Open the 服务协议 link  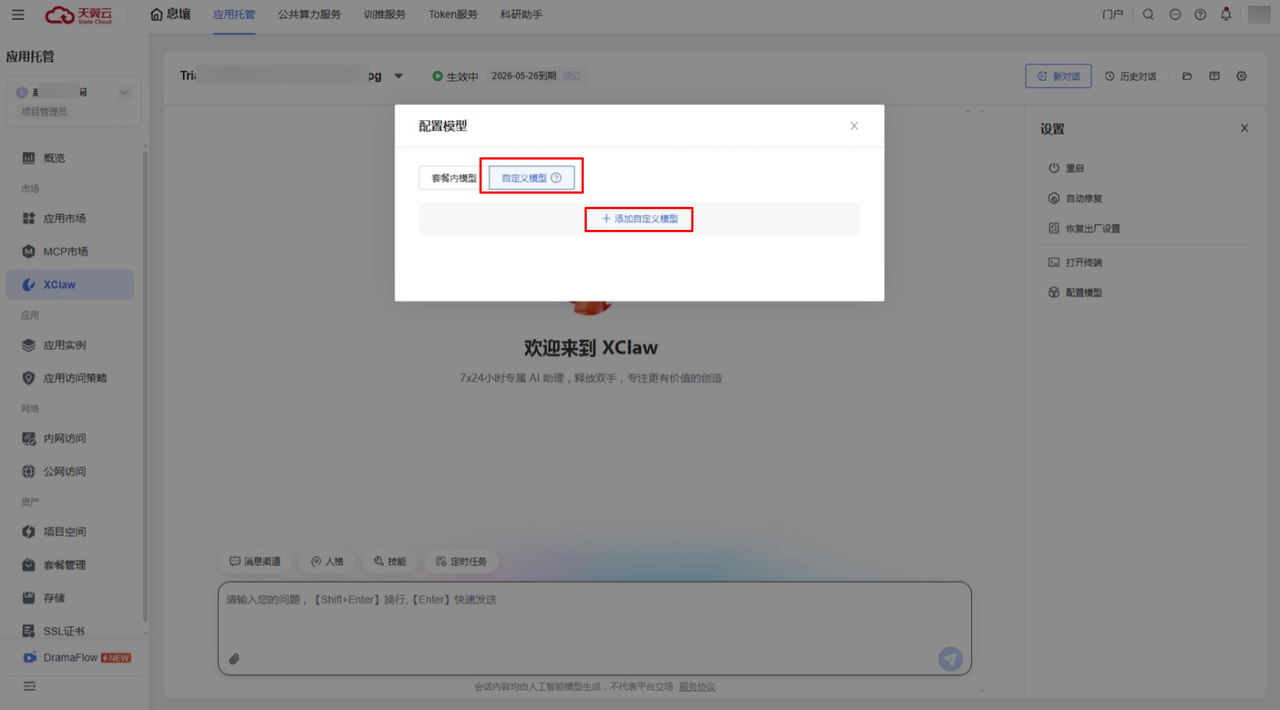697,687
